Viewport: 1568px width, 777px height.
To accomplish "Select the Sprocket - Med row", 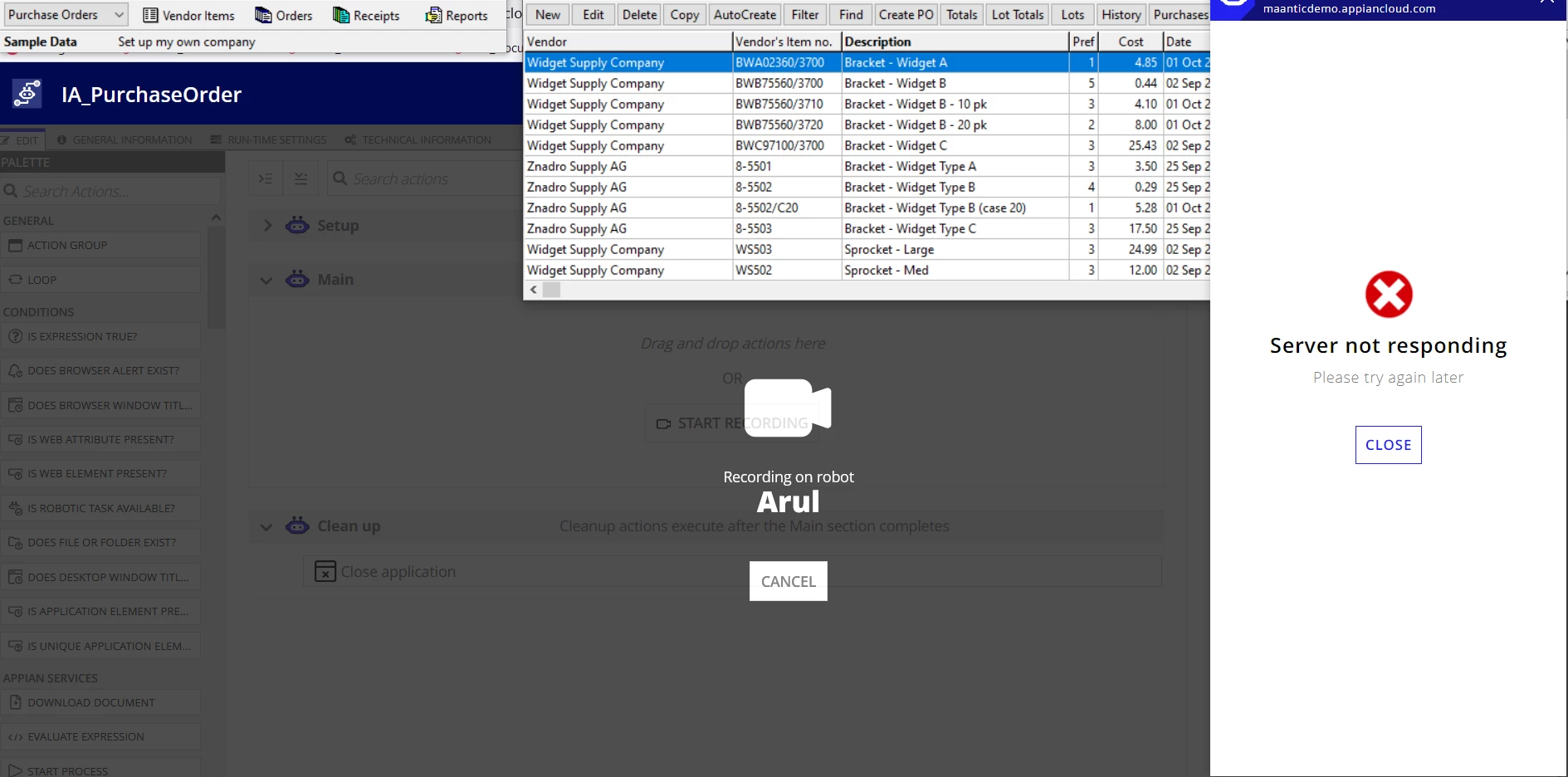I will click(867, 270).
